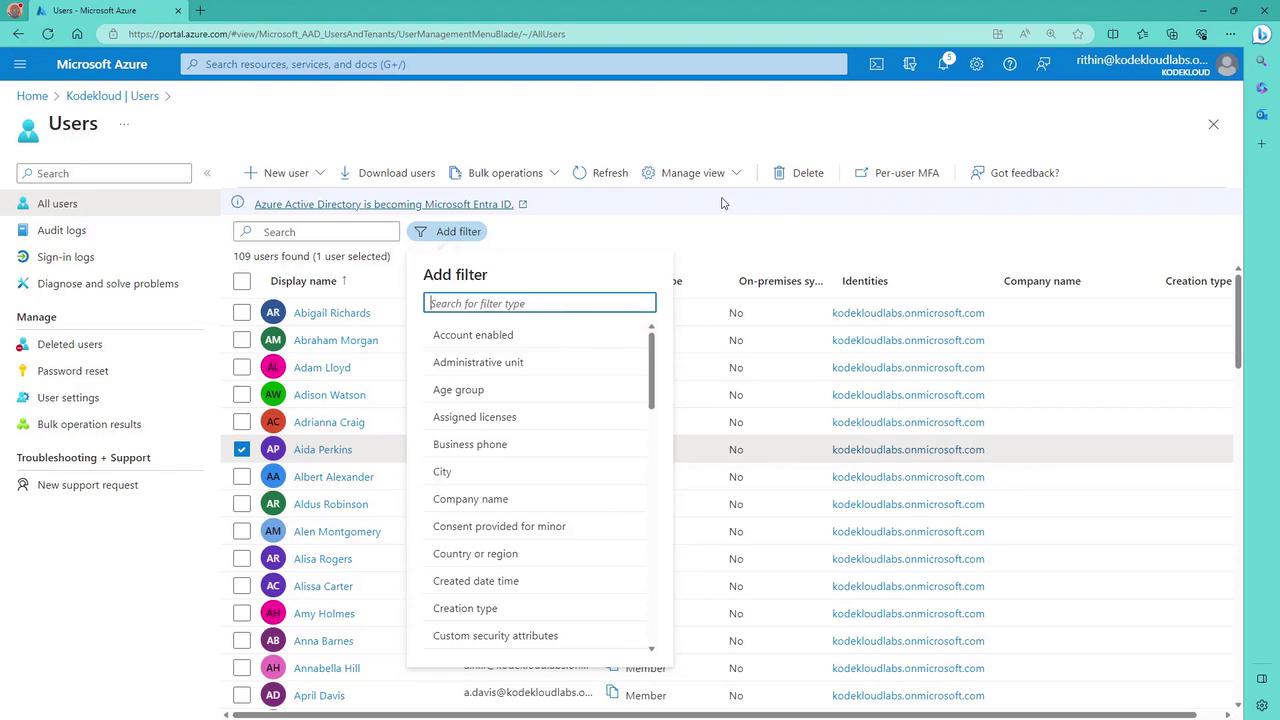Viewport: 1280px width, 720px height.
Task: Click the Download users button
Action: pyautogui.click(x=387, y=173)
